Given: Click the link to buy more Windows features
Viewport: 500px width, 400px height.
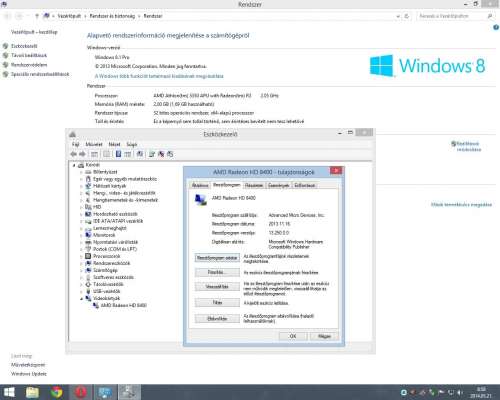Looking at the screenshot, I should [x=159, y=76].
